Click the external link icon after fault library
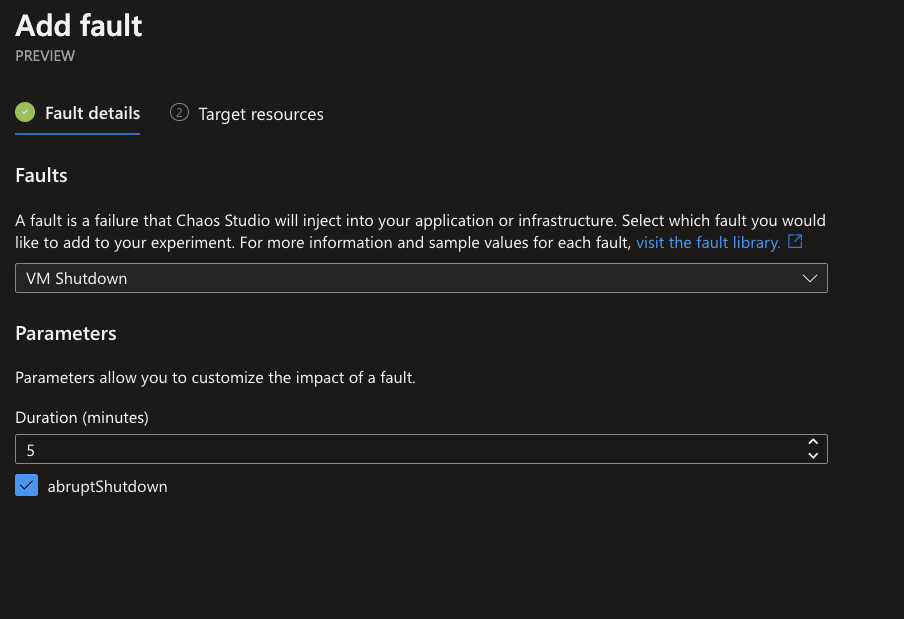904x619 pixels. pyautogui.click(x=795, y=241)
